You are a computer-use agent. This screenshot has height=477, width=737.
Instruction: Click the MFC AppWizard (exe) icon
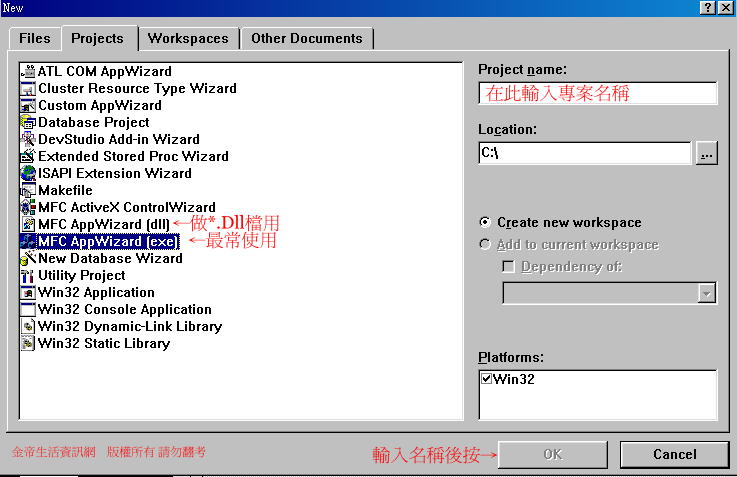pyautogui.click(x=28, y=241)
